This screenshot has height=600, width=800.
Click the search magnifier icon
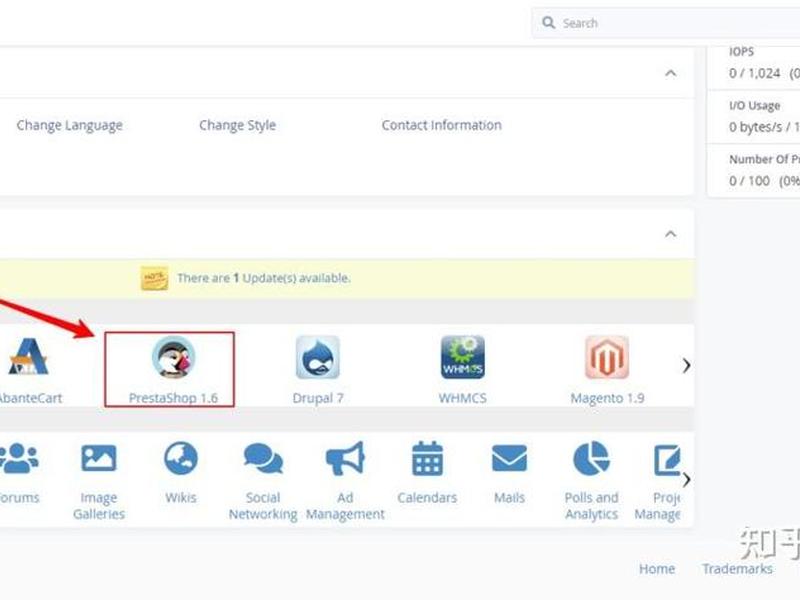click(548, 22)
